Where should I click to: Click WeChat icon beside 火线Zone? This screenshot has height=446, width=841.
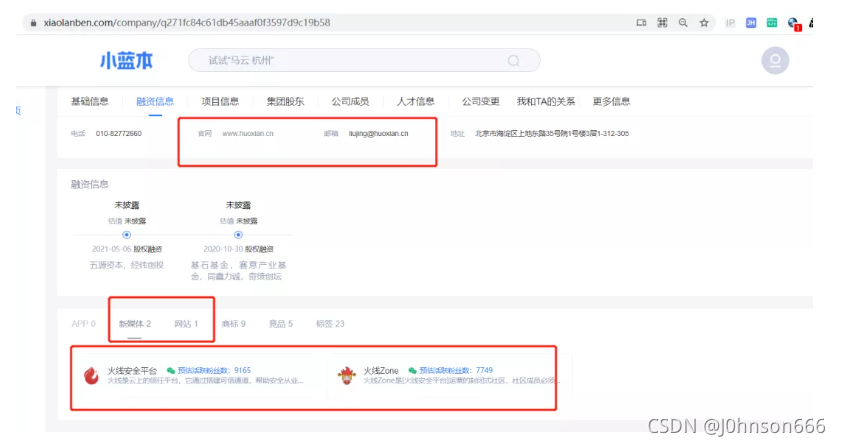(x=412, y=370)
